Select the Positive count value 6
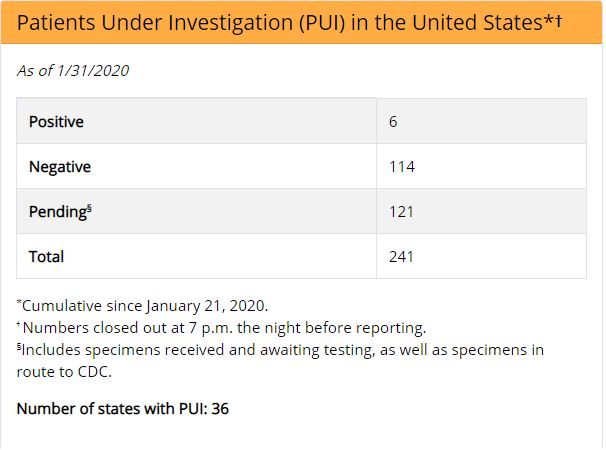The image size is (606, 450). coord(393,121)
